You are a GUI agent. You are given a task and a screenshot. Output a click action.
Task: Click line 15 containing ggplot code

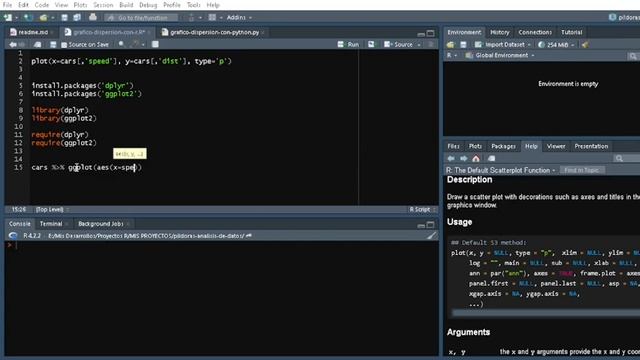[x=87, y=167]
